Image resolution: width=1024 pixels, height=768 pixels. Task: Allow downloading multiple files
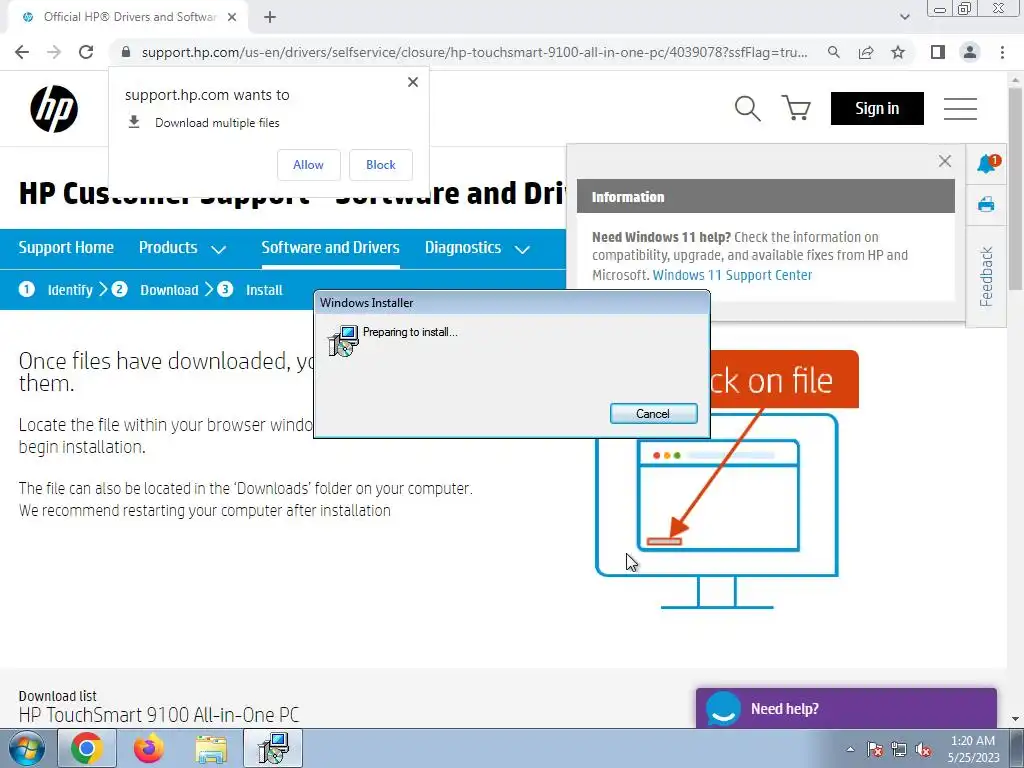(308, 165)
